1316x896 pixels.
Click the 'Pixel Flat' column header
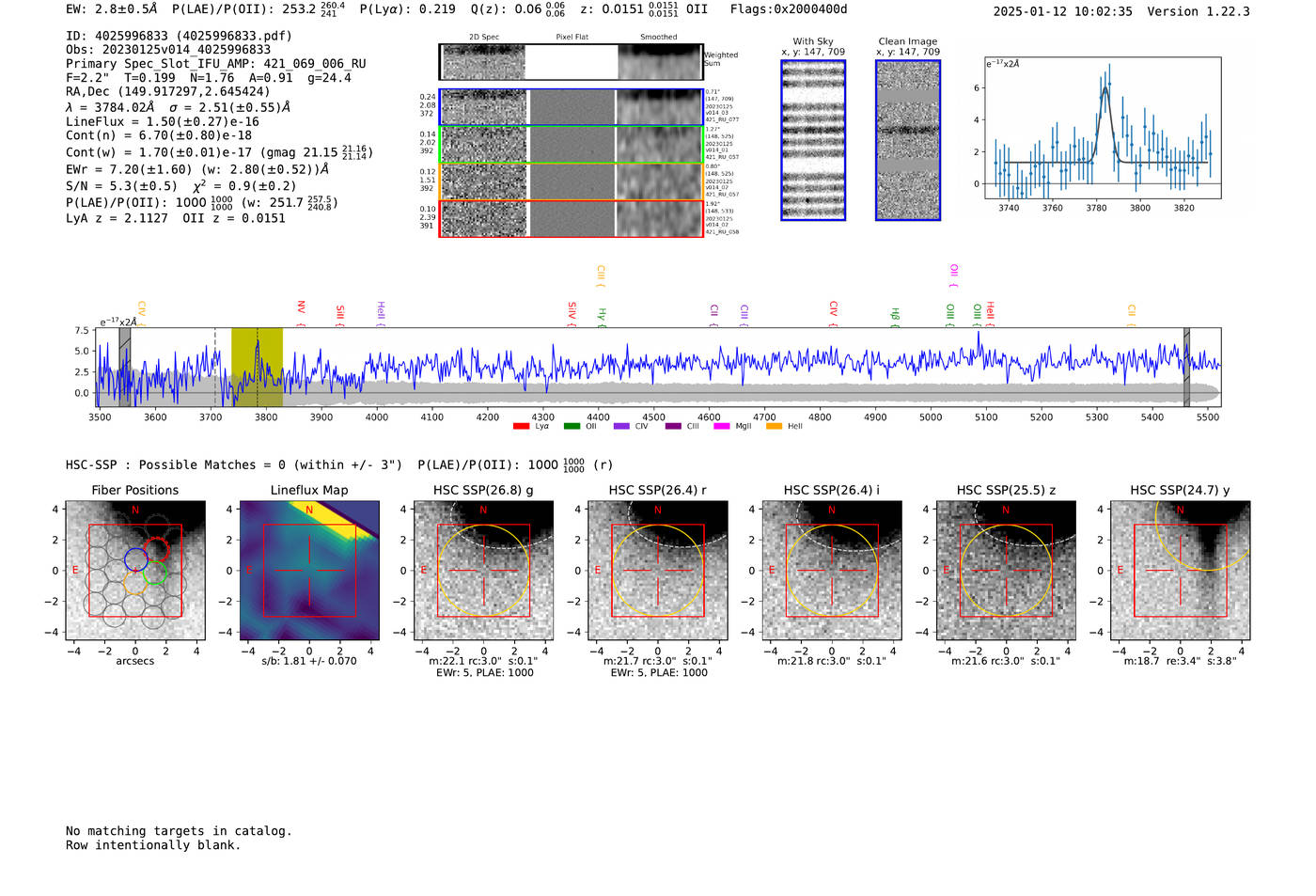[572, 37]
